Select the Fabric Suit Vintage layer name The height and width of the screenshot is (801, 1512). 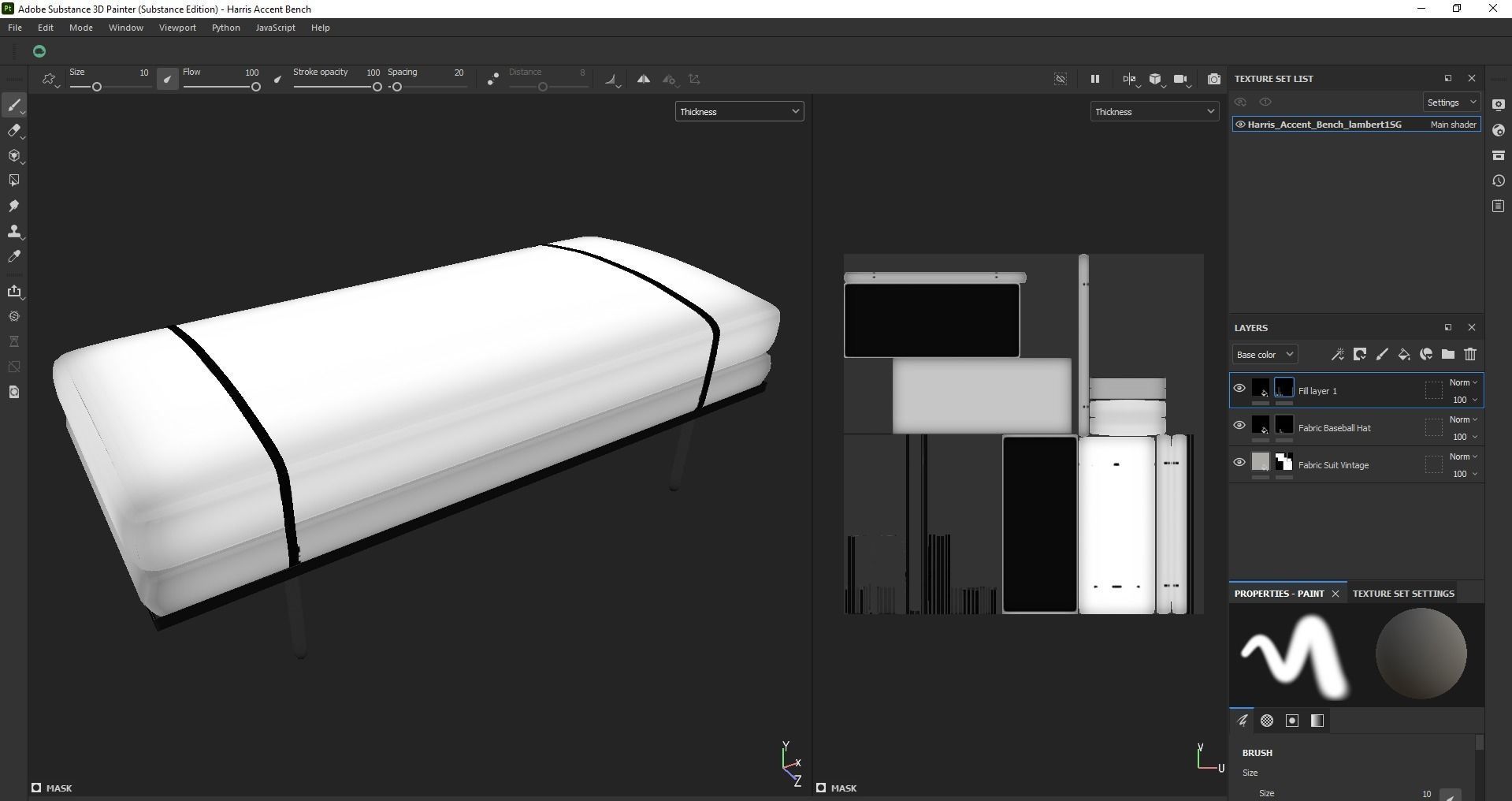click(x=1333, y=465)
